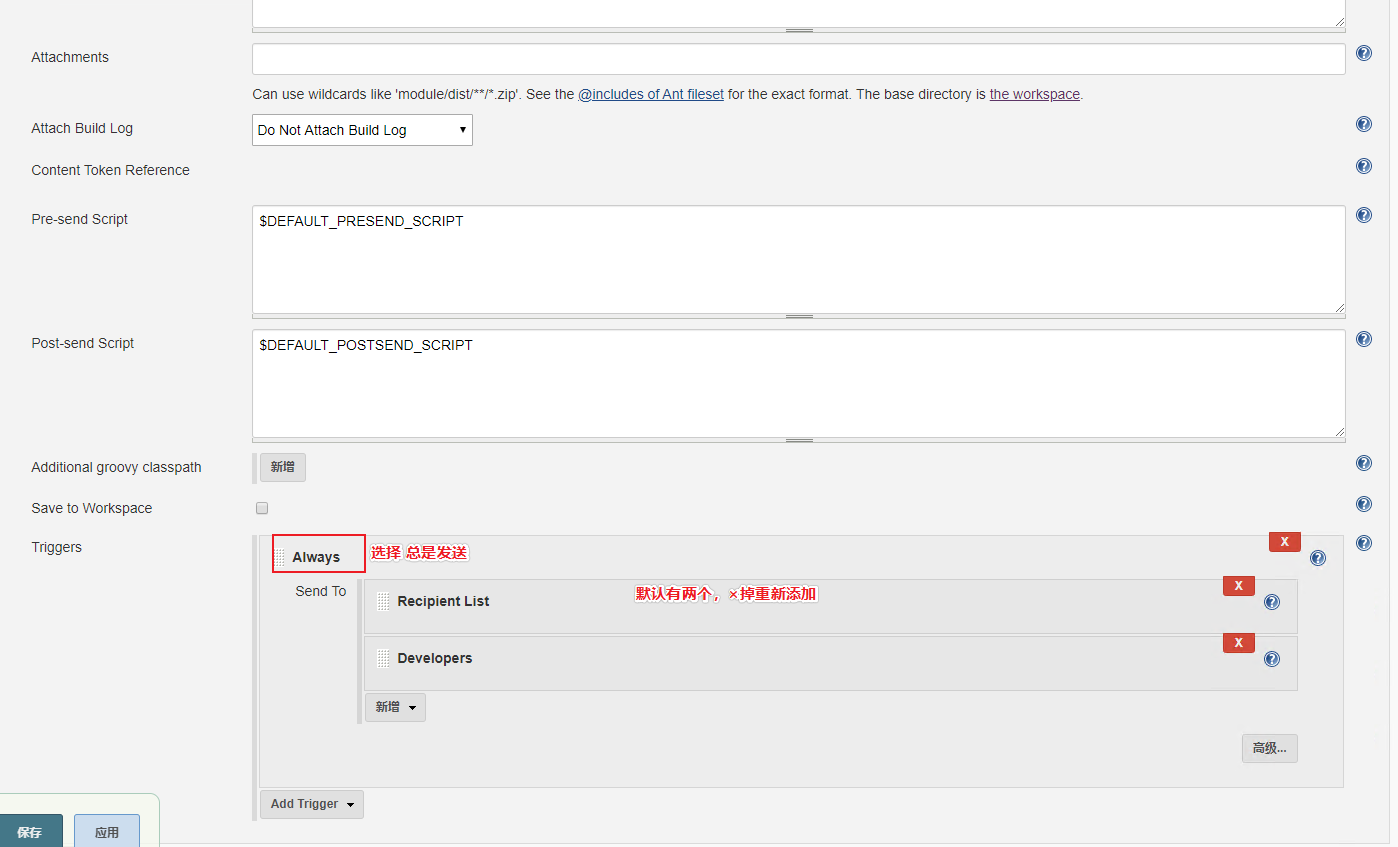Show help for Additional groovy classpath

click(1363, 464)
